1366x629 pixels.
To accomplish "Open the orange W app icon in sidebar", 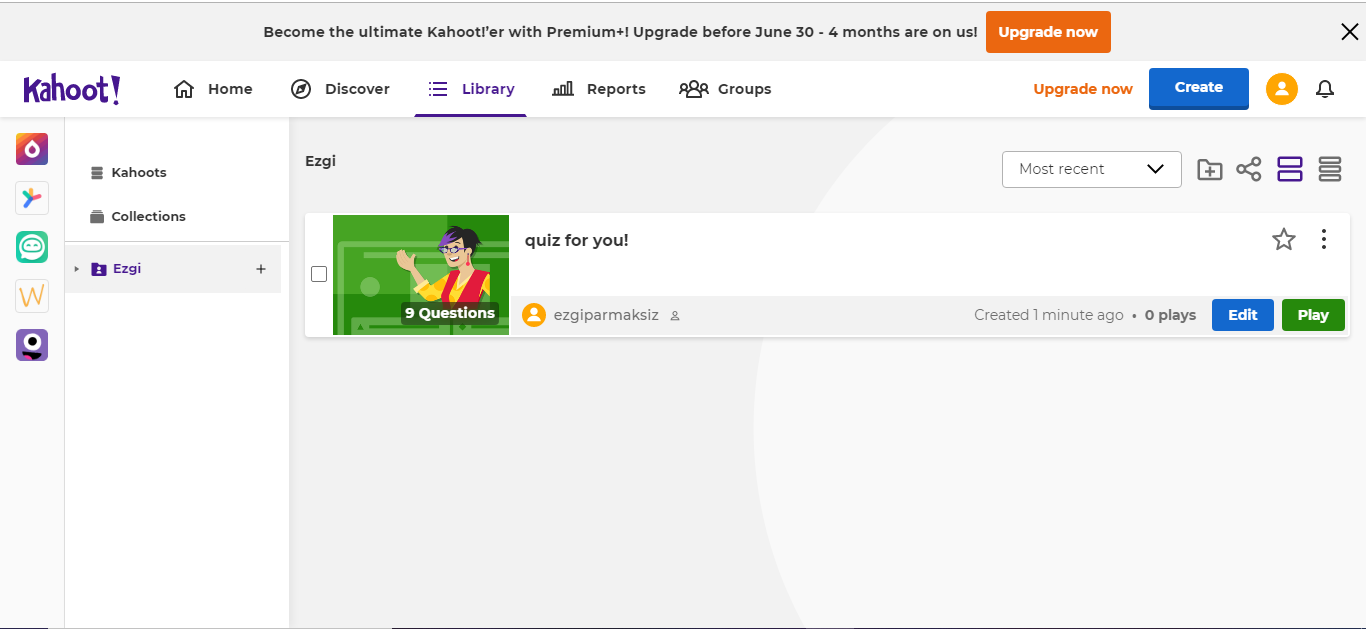I will 32,296.
